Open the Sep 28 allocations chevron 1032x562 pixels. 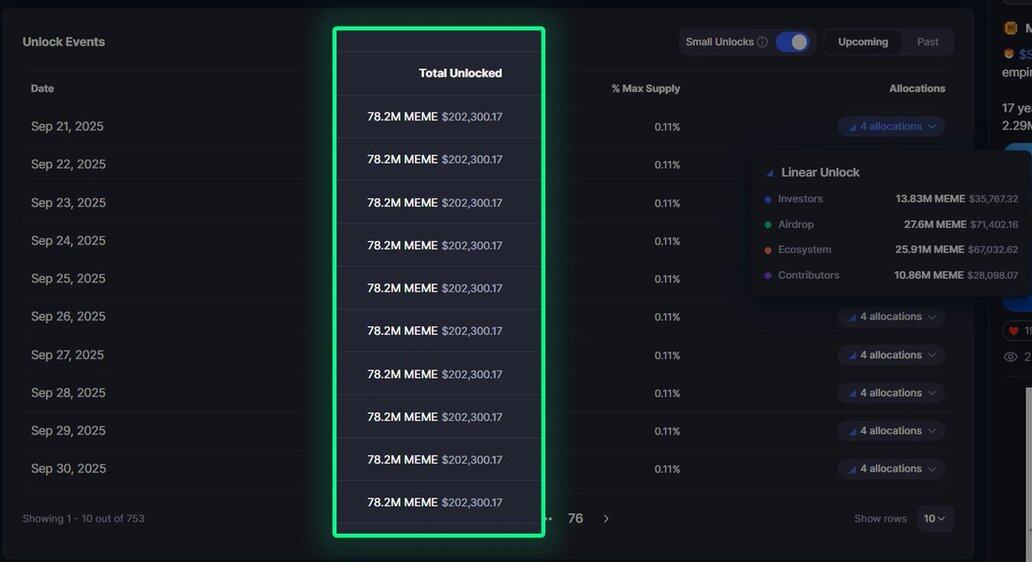pyautogui.click(x=932, y=394)
